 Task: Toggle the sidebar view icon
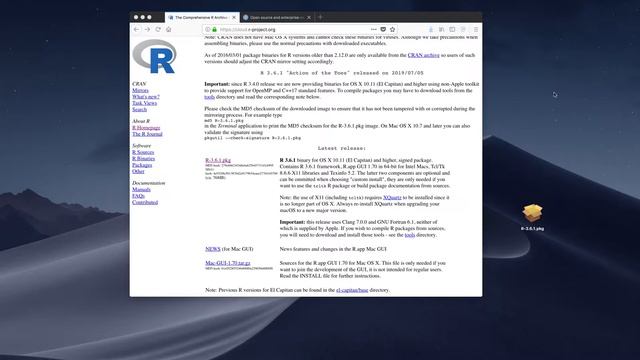pyautogui.click(x=452, y=29)
